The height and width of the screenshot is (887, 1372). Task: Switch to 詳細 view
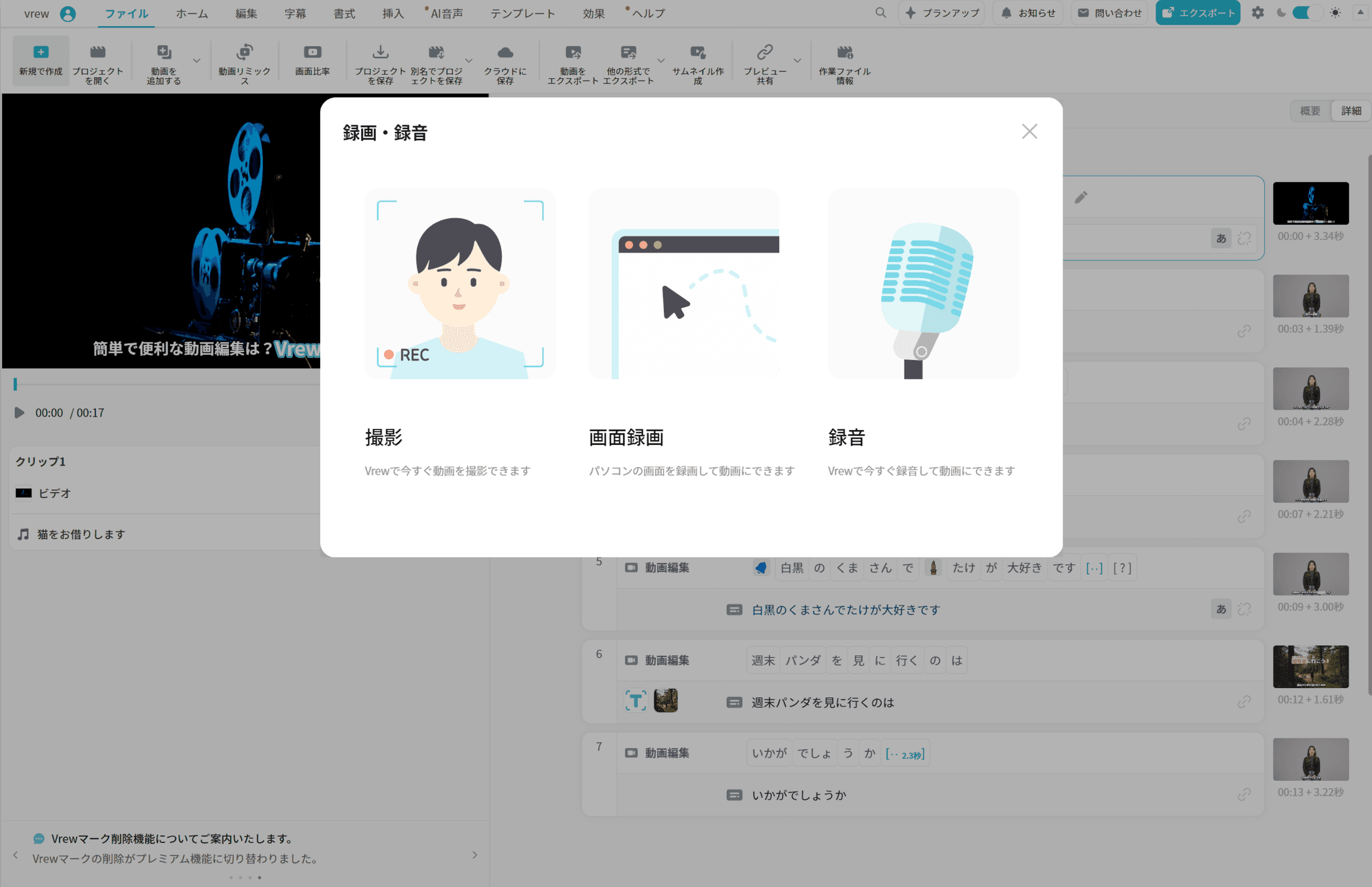(x=1351, y=111)
